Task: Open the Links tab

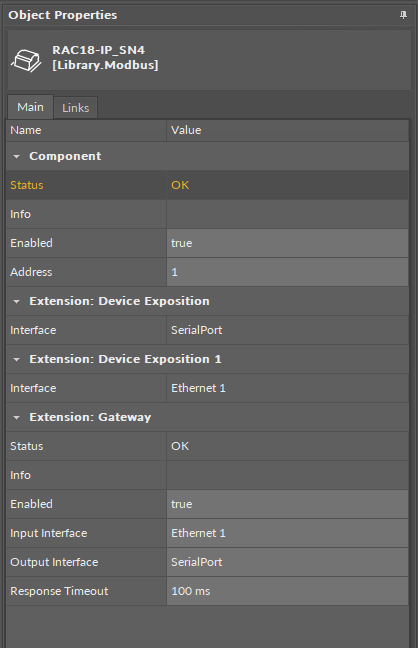Action: [76, 108]
